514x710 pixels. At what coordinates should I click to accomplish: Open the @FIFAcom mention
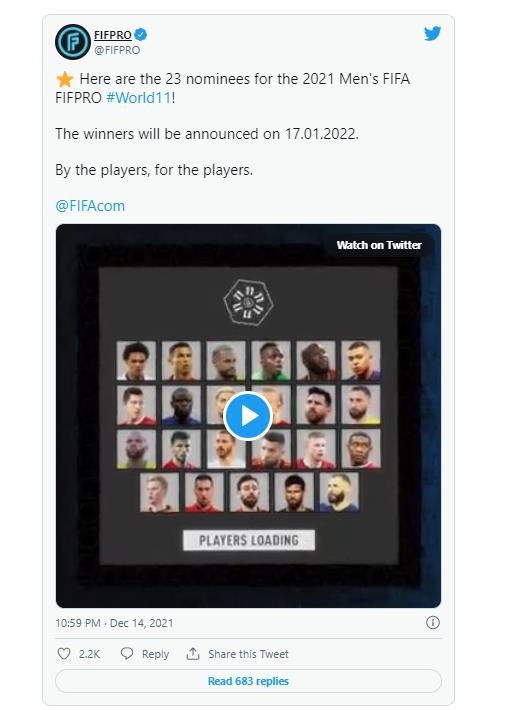(x=90, y=206)
